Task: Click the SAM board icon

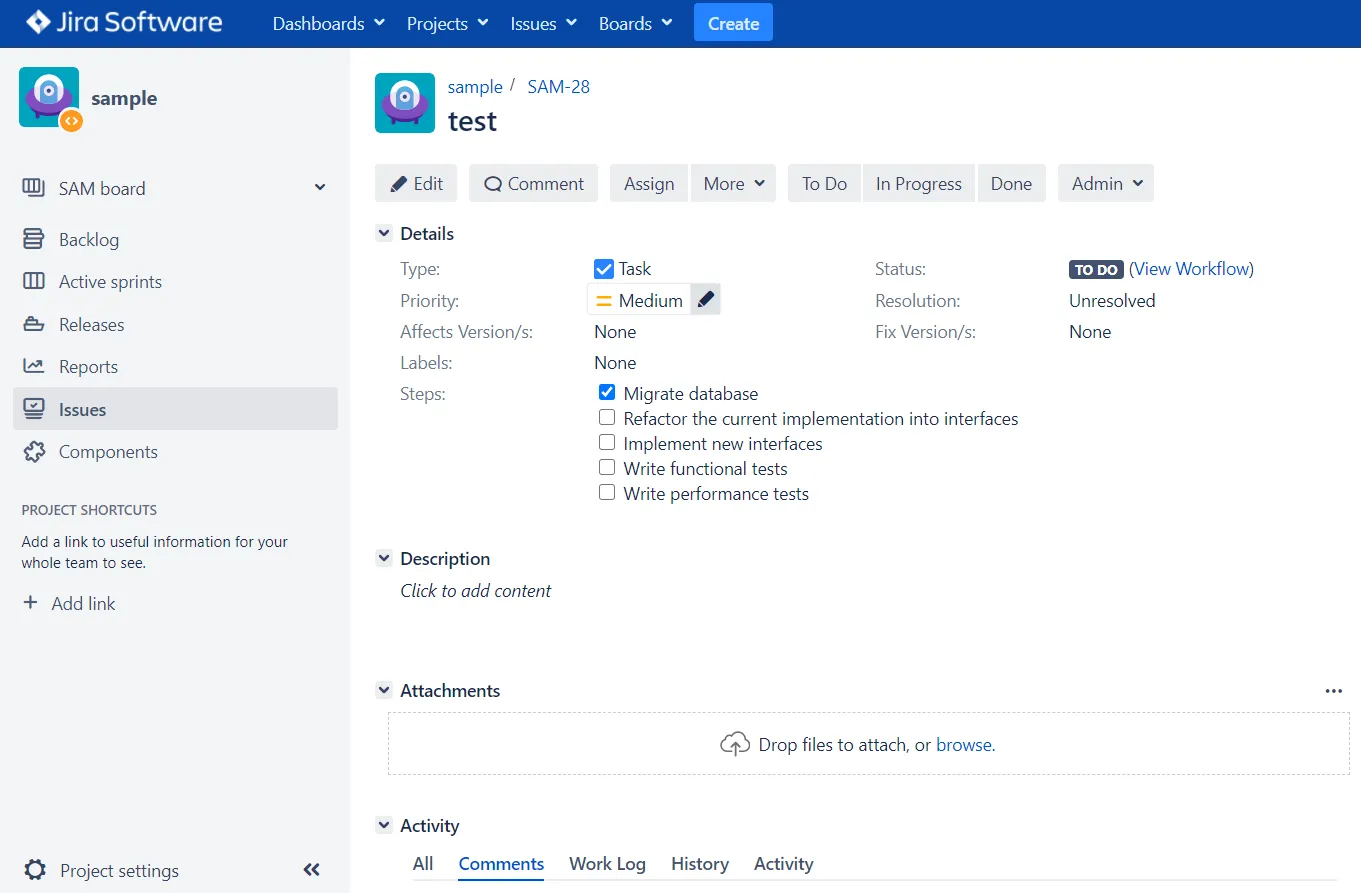Action: point(34,188)
